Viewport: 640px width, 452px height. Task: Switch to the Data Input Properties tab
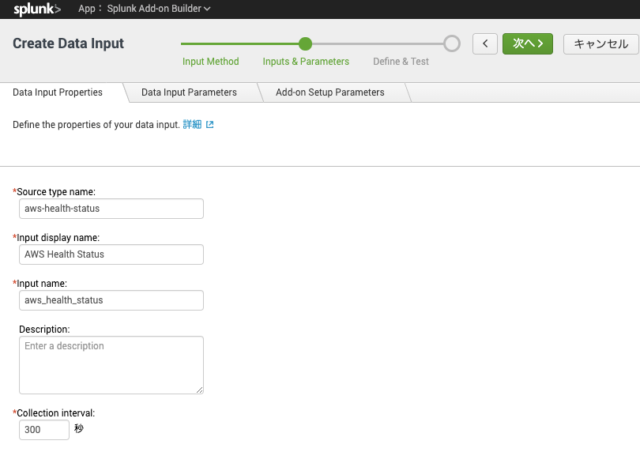point(58,92)
